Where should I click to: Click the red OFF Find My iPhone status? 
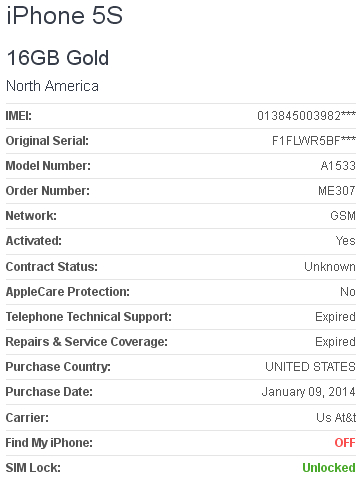pos(345,443)
